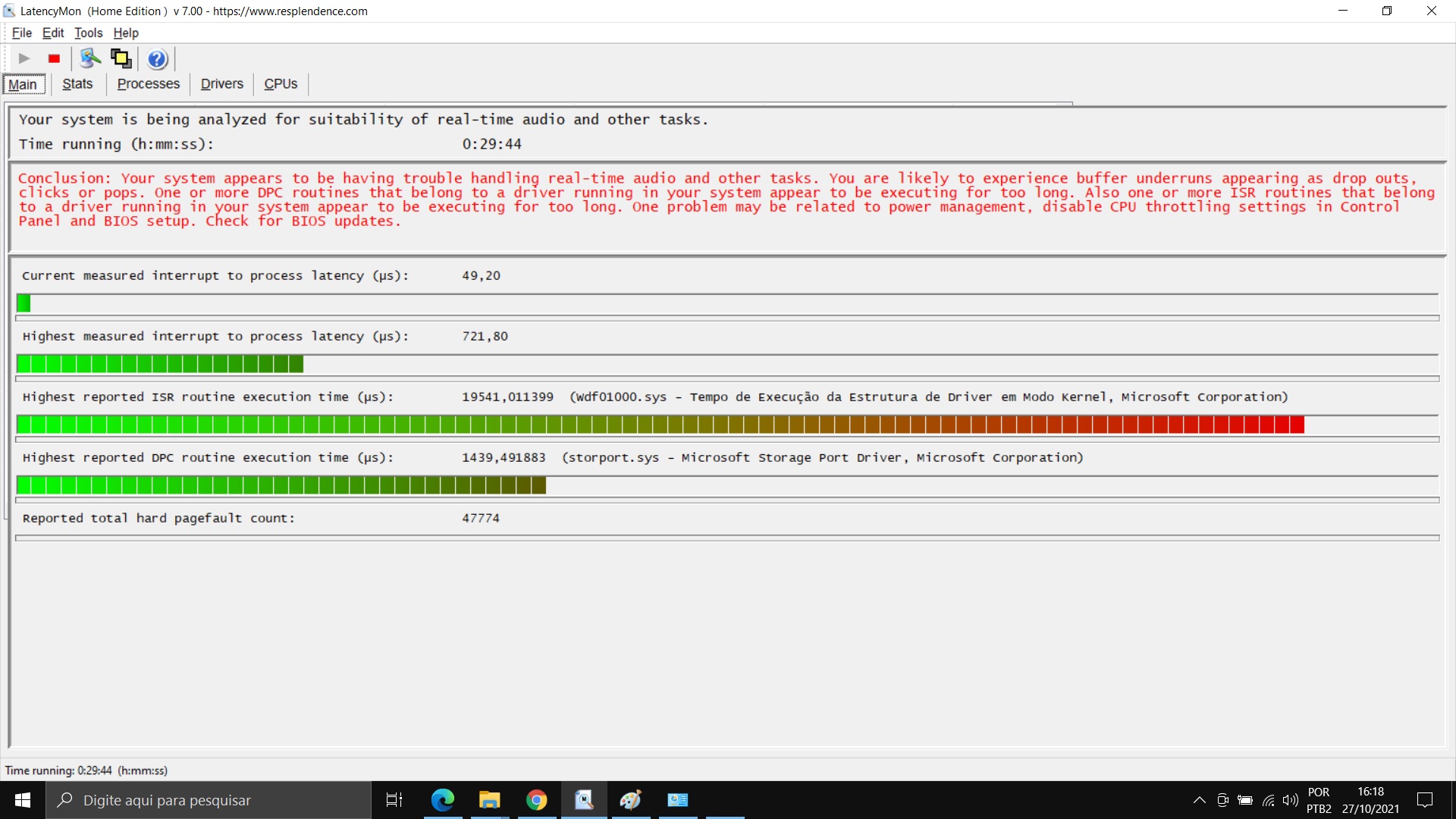This screenshot has height=819, width=1456.
Task: Open the Windows Start menu
Action: (x=23, y=800)
